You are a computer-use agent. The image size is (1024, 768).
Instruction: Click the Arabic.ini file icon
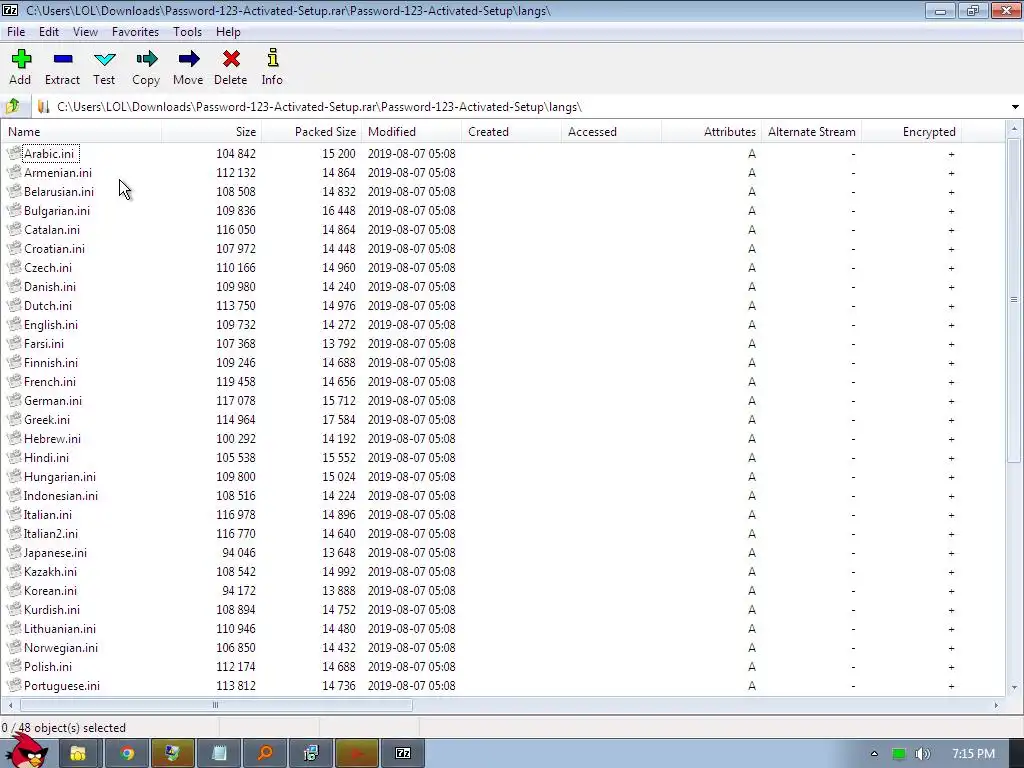click(x=14, y=153)
